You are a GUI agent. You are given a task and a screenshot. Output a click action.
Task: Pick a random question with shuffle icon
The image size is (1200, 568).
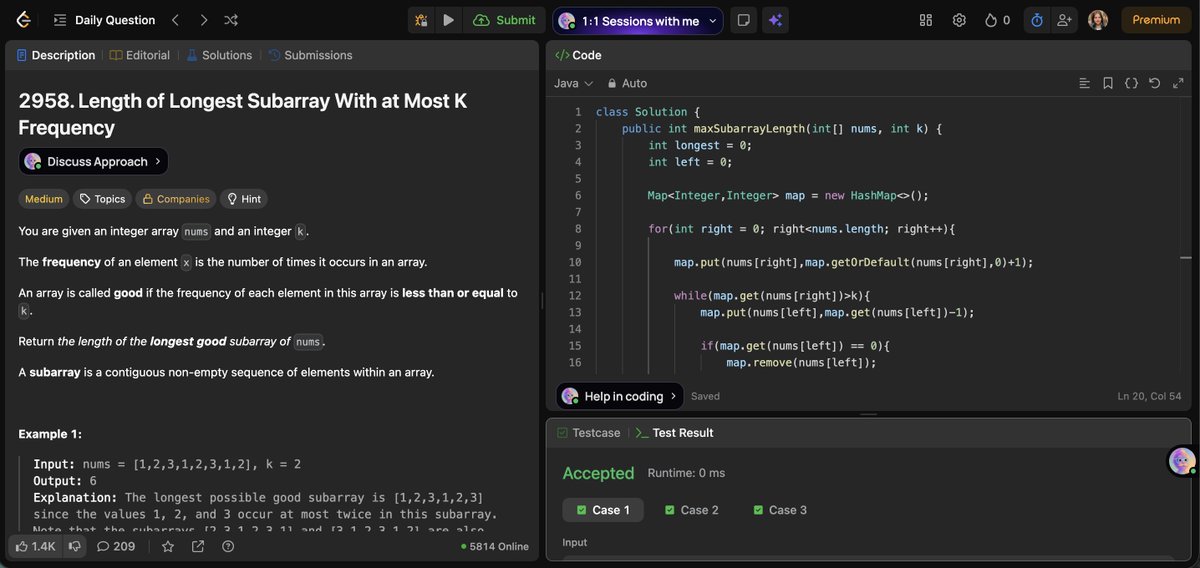[x=231, y=20]
